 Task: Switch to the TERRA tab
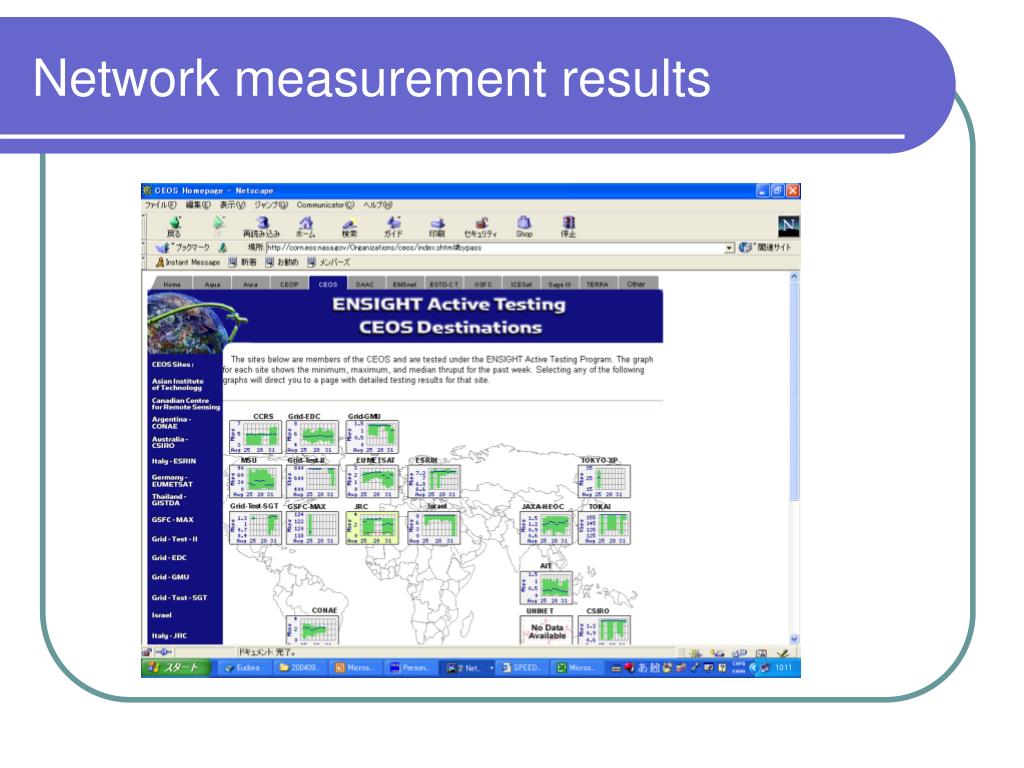pyautogui.click(x=597, y=284)
